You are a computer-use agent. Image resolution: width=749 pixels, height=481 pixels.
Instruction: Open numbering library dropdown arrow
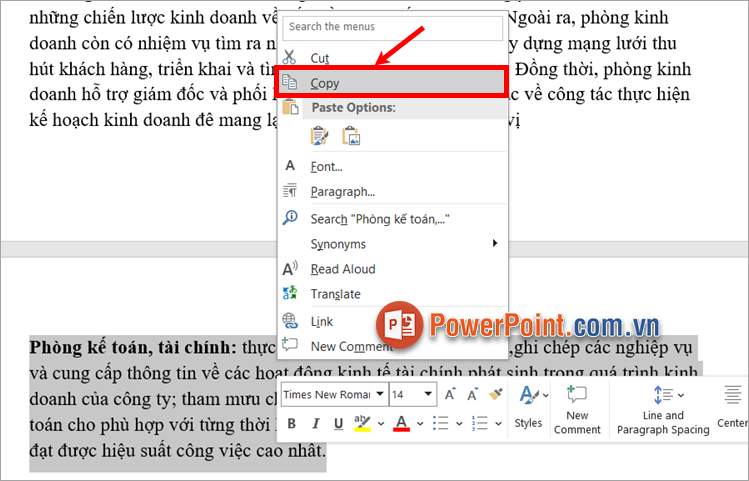498,423
